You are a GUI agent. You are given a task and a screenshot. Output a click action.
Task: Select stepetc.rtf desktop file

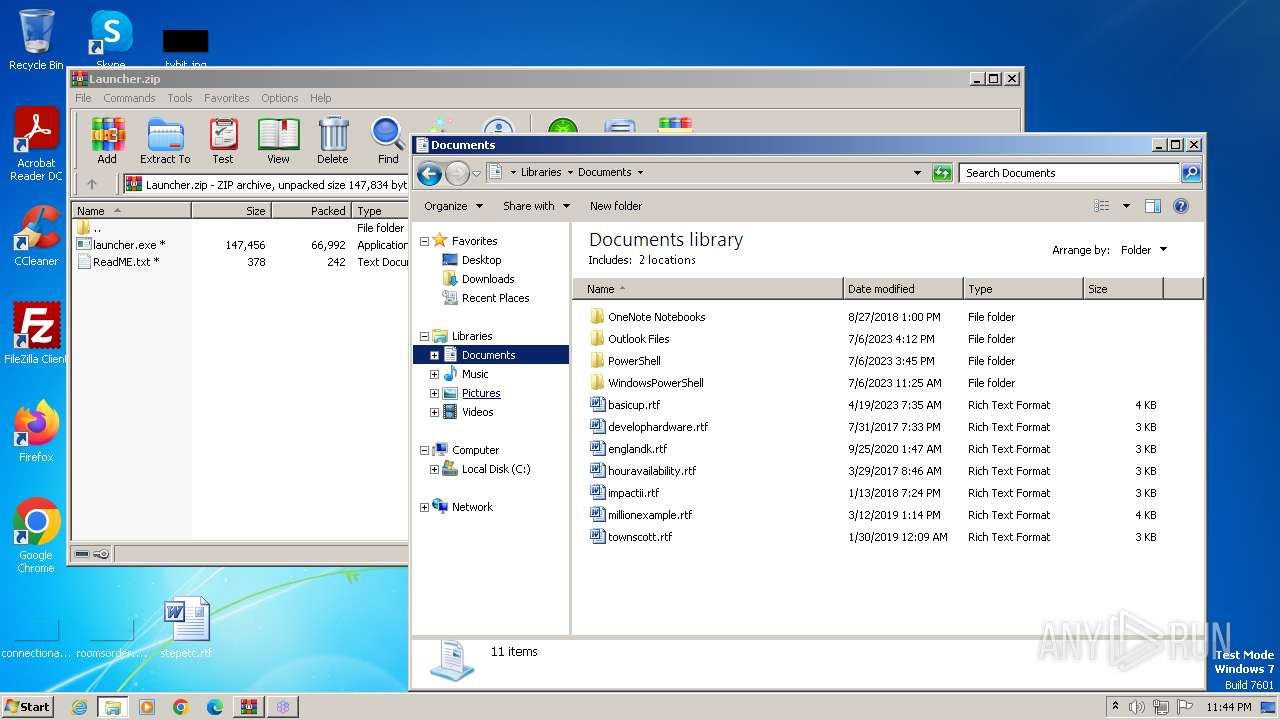(x=186, y=627)
